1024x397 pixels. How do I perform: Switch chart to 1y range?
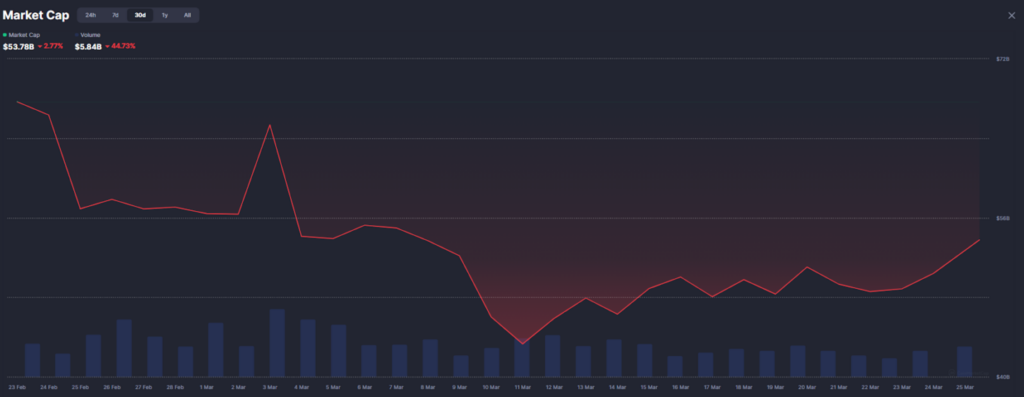(x=165, y=15)
